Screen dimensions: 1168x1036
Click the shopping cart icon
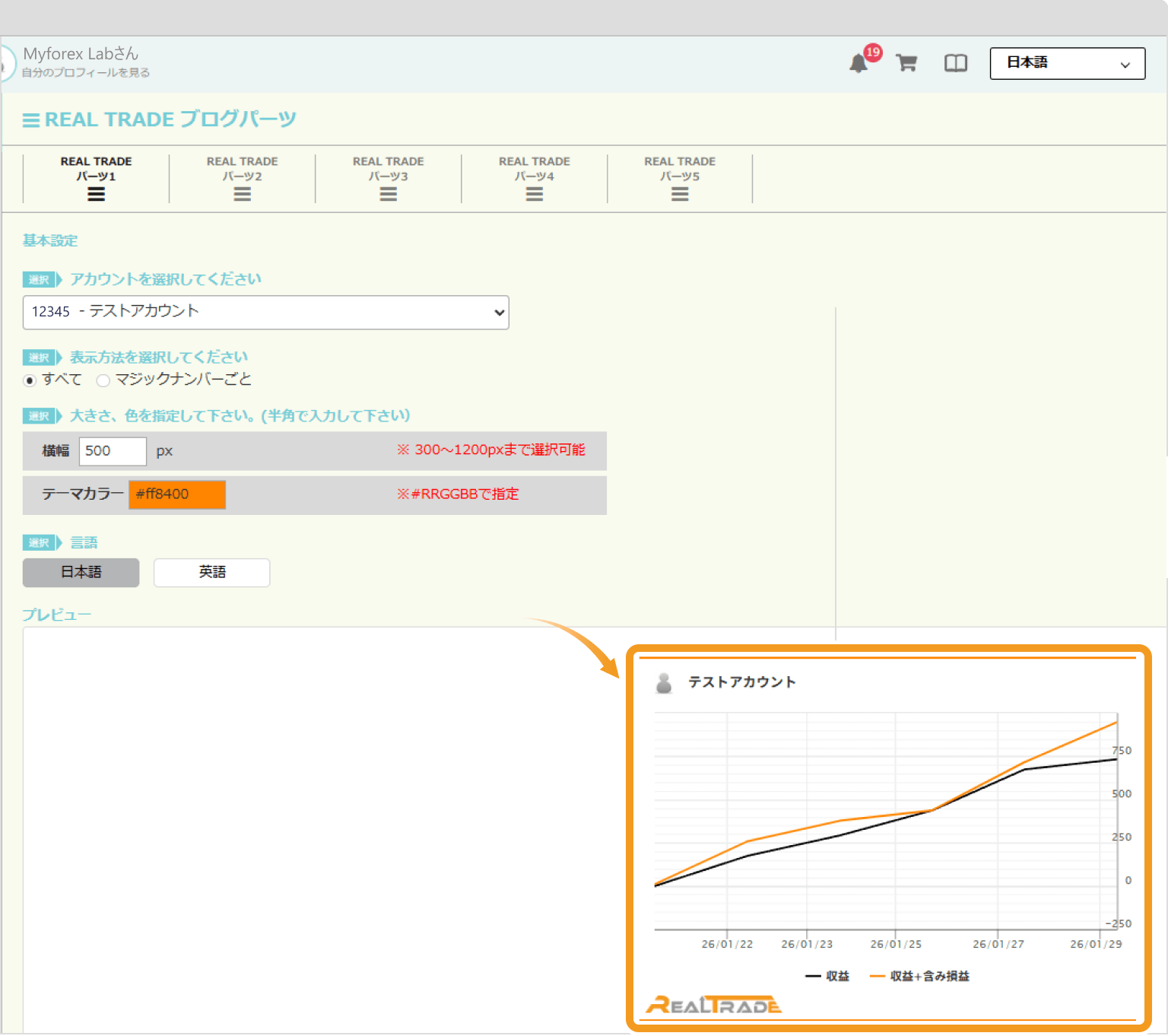coord(906,63)
